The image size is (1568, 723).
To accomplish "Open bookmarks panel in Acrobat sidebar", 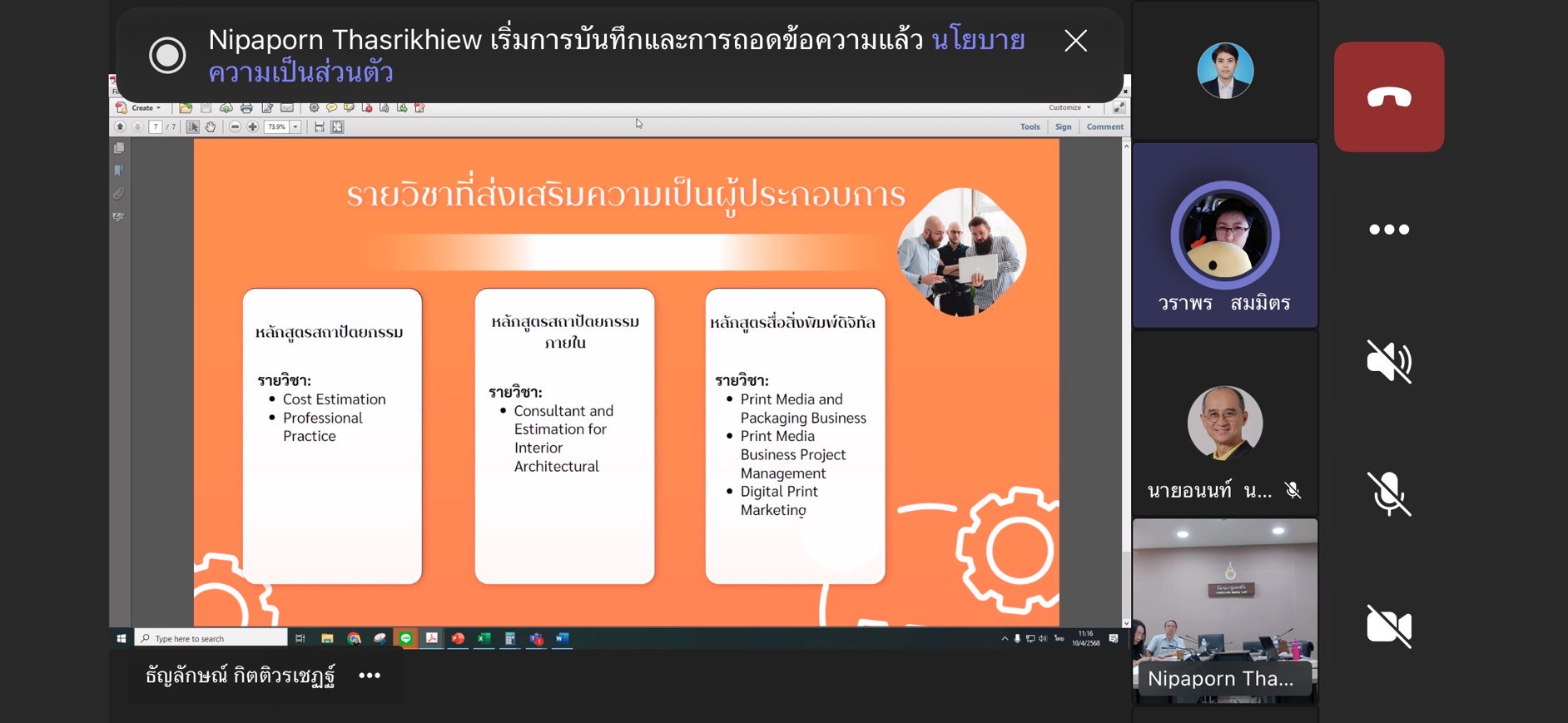I will click(119, 171).
